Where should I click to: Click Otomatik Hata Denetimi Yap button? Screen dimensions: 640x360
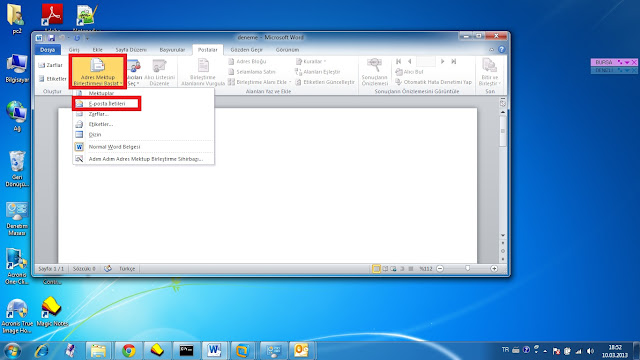pos(433,82)
